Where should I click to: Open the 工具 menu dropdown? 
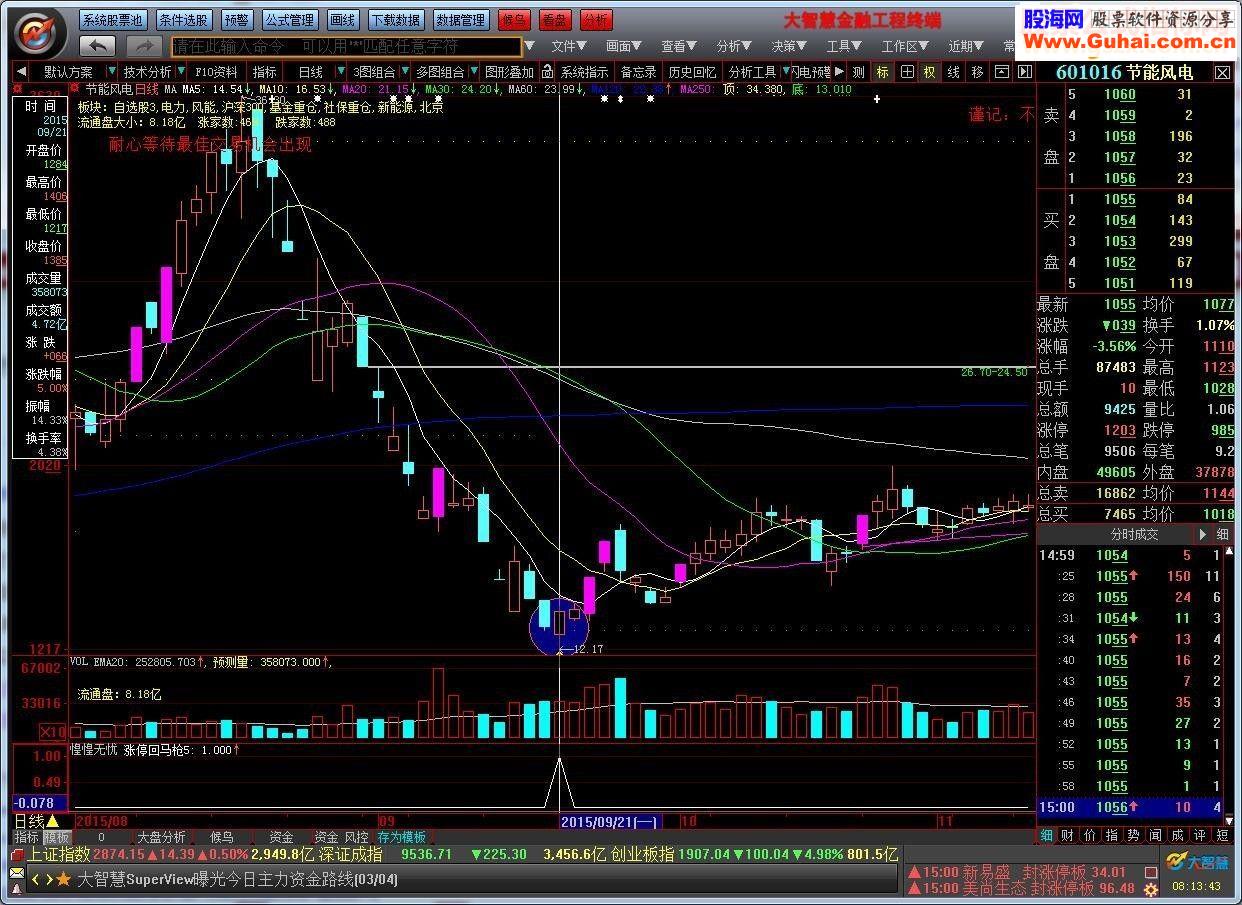pos(843,46)
